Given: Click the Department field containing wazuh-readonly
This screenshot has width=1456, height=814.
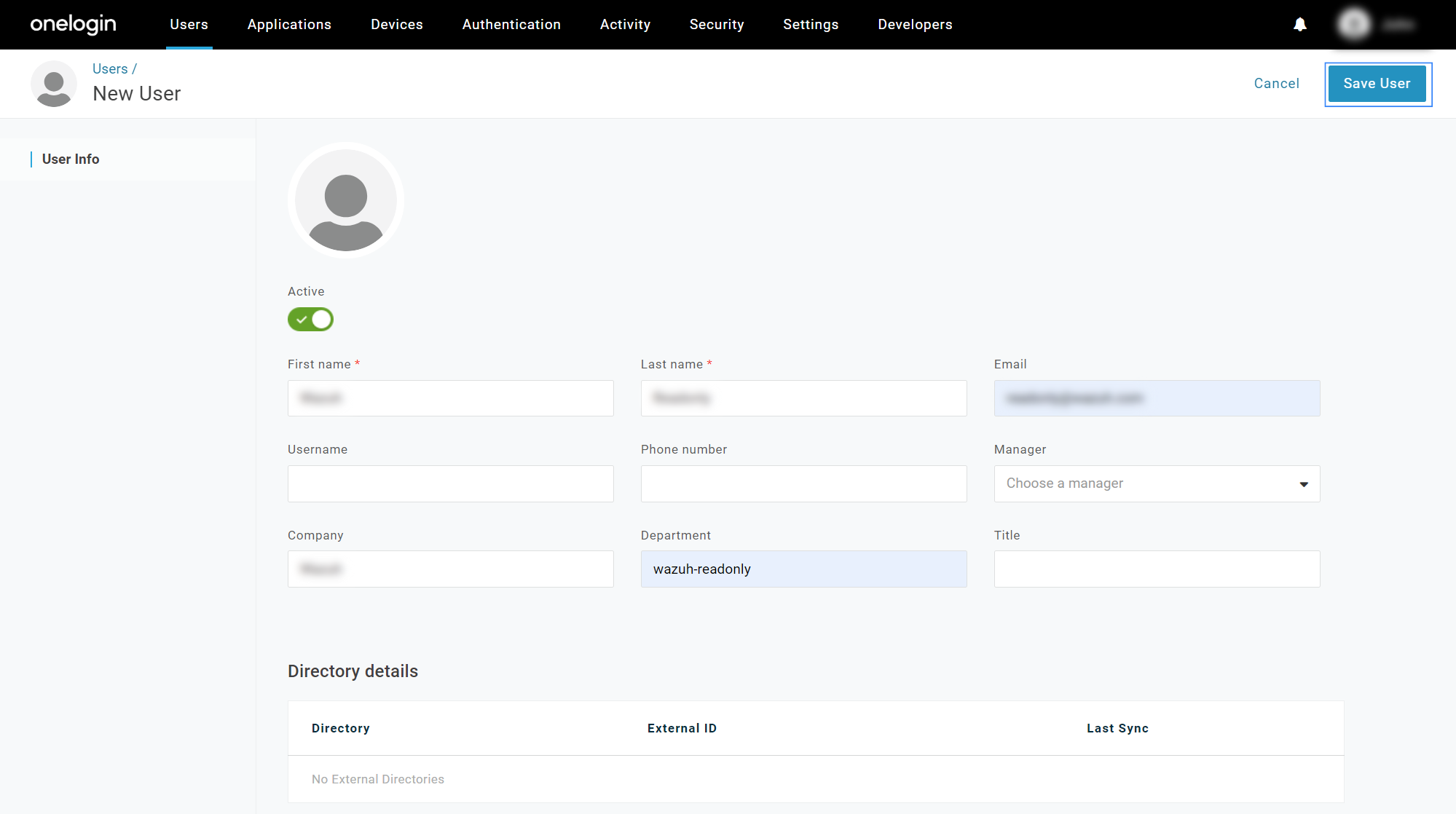Looking at the screenshot, I should (x=803, y=569).
